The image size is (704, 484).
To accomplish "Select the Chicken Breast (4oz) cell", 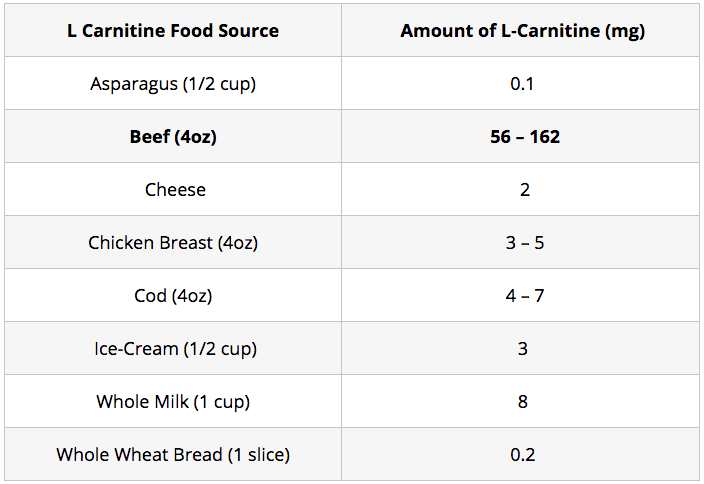I will coord(173,243).
